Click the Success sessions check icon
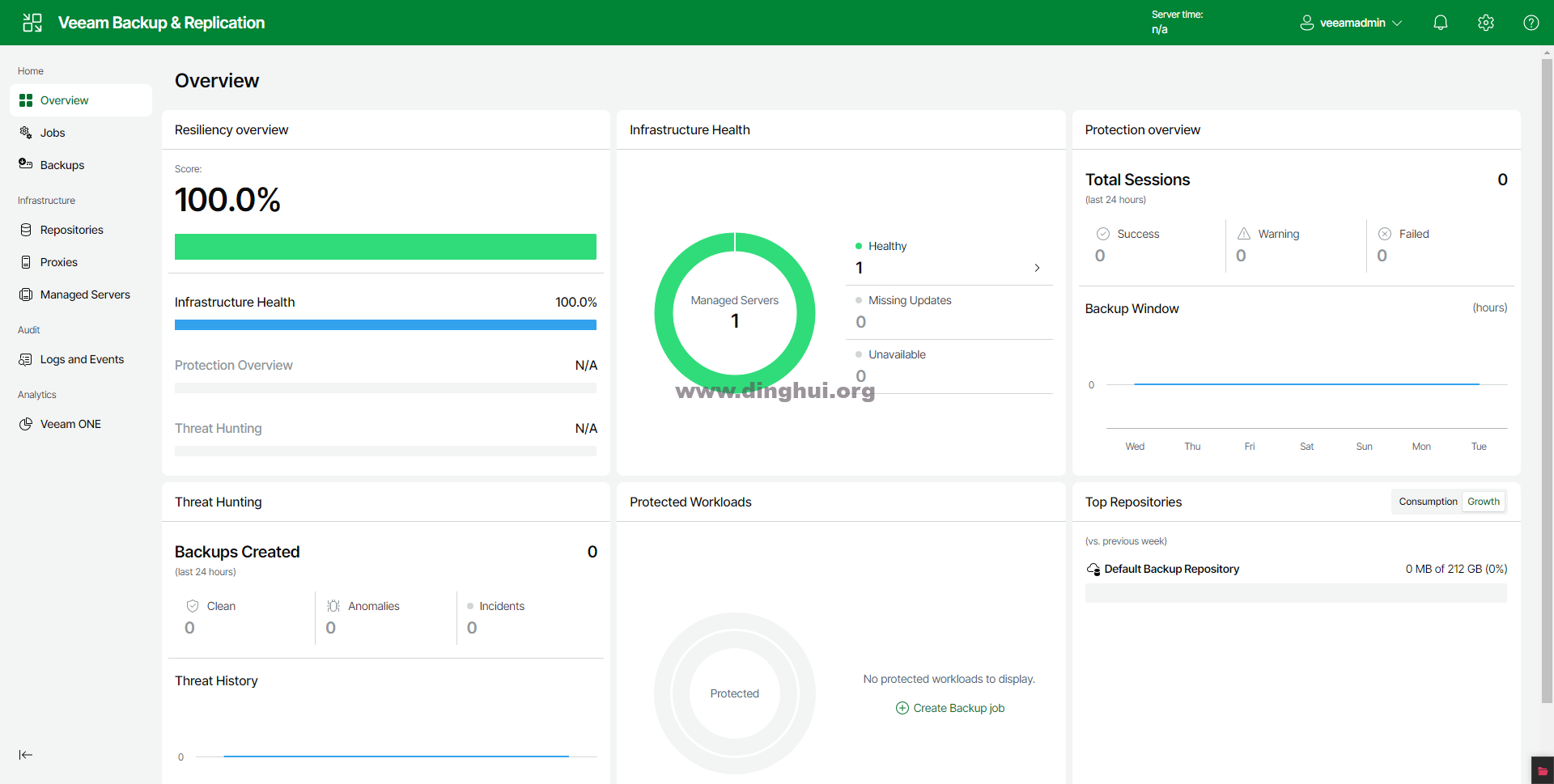Image resolution: width=1554 pixels, height=784 pixels. 1102,234
